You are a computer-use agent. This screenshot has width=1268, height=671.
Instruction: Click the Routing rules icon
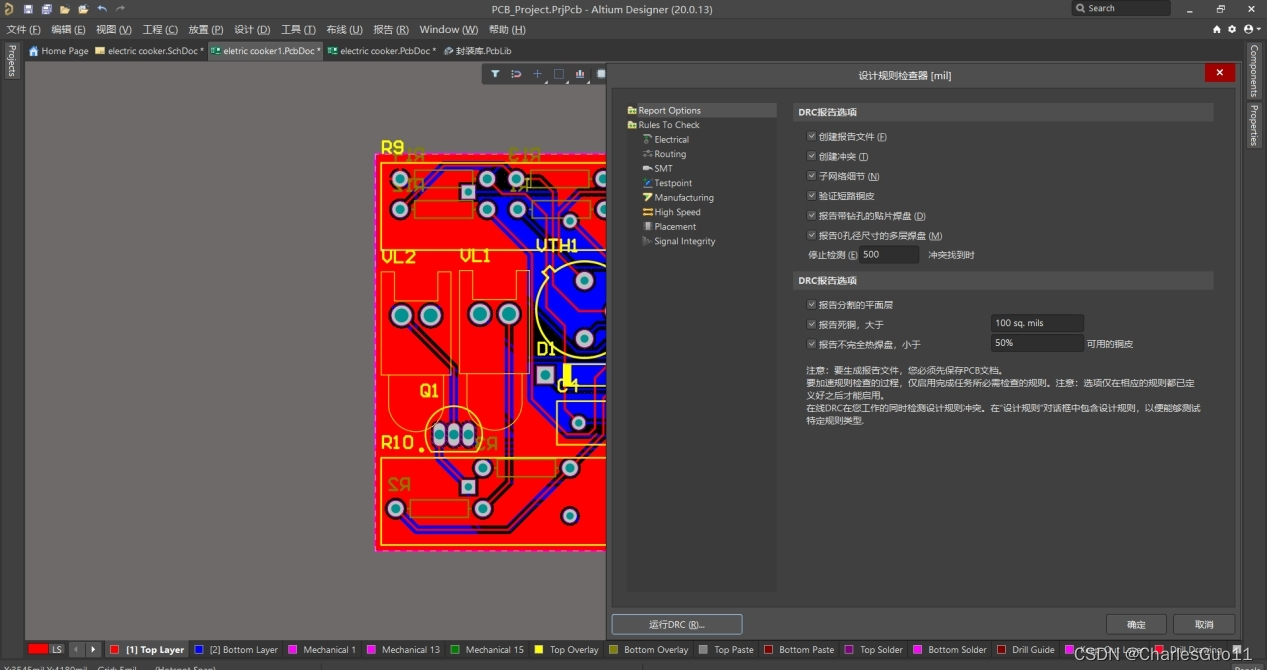point(647,154)
